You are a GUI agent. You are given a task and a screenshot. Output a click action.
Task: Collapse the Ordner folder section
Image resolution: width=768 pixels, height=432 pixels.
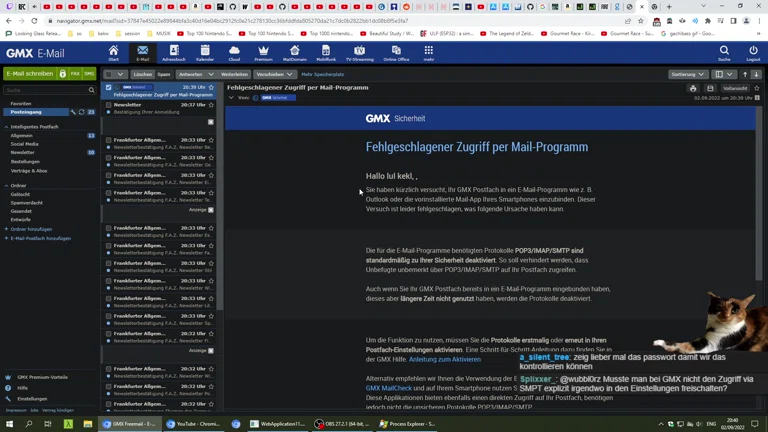pos(6,186)
